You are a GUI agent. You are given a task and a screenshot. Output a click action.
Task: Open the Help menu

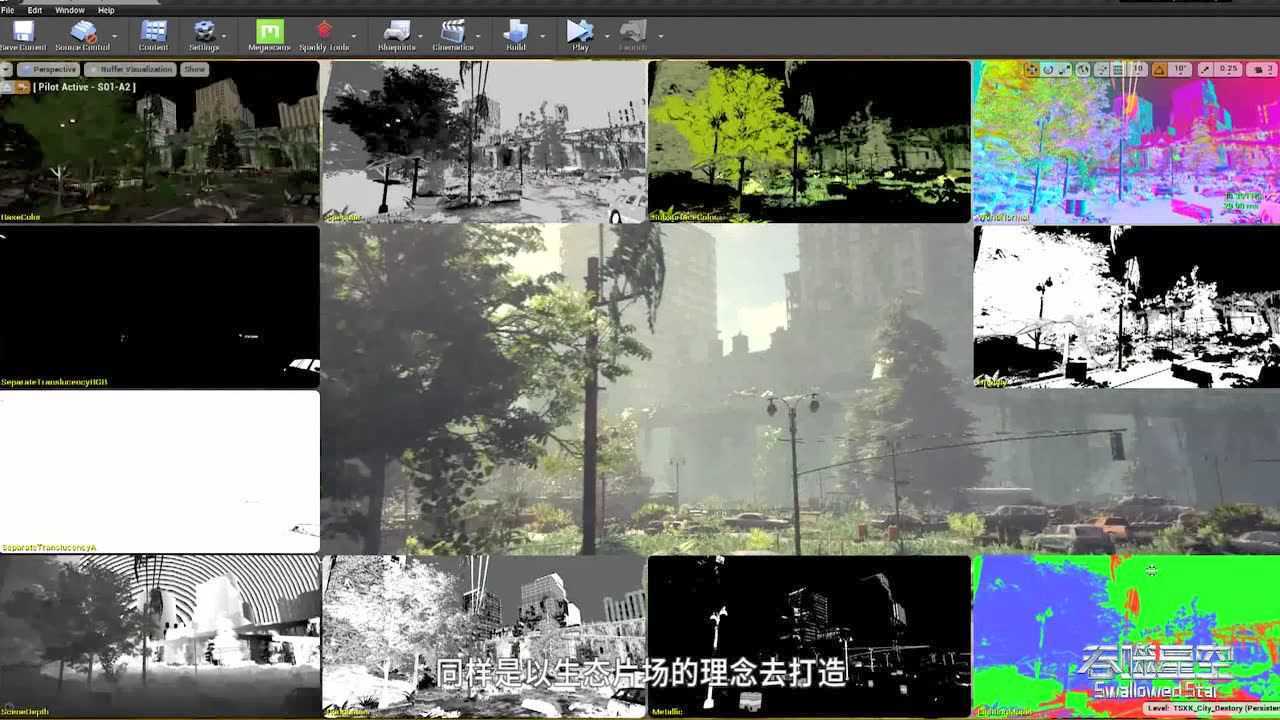click(106, 10)
